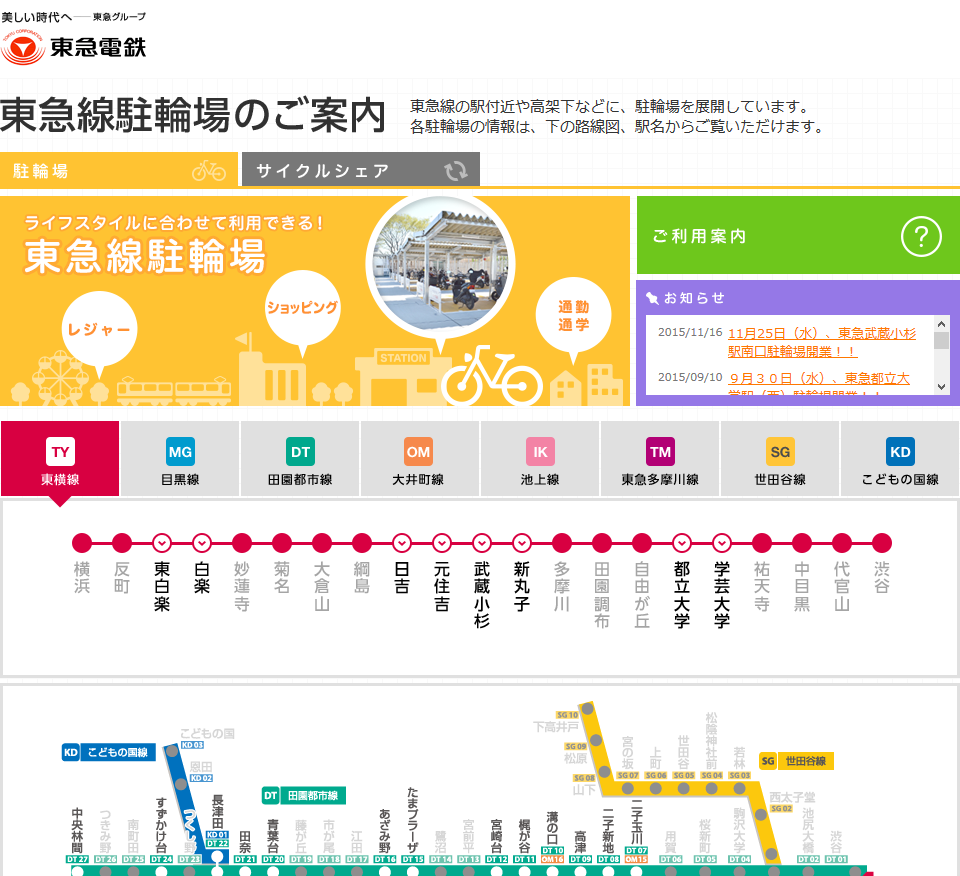Click the bicycle icon on 駐輪場 tab
The image size is (960, 876).
[x=209, y=171]
